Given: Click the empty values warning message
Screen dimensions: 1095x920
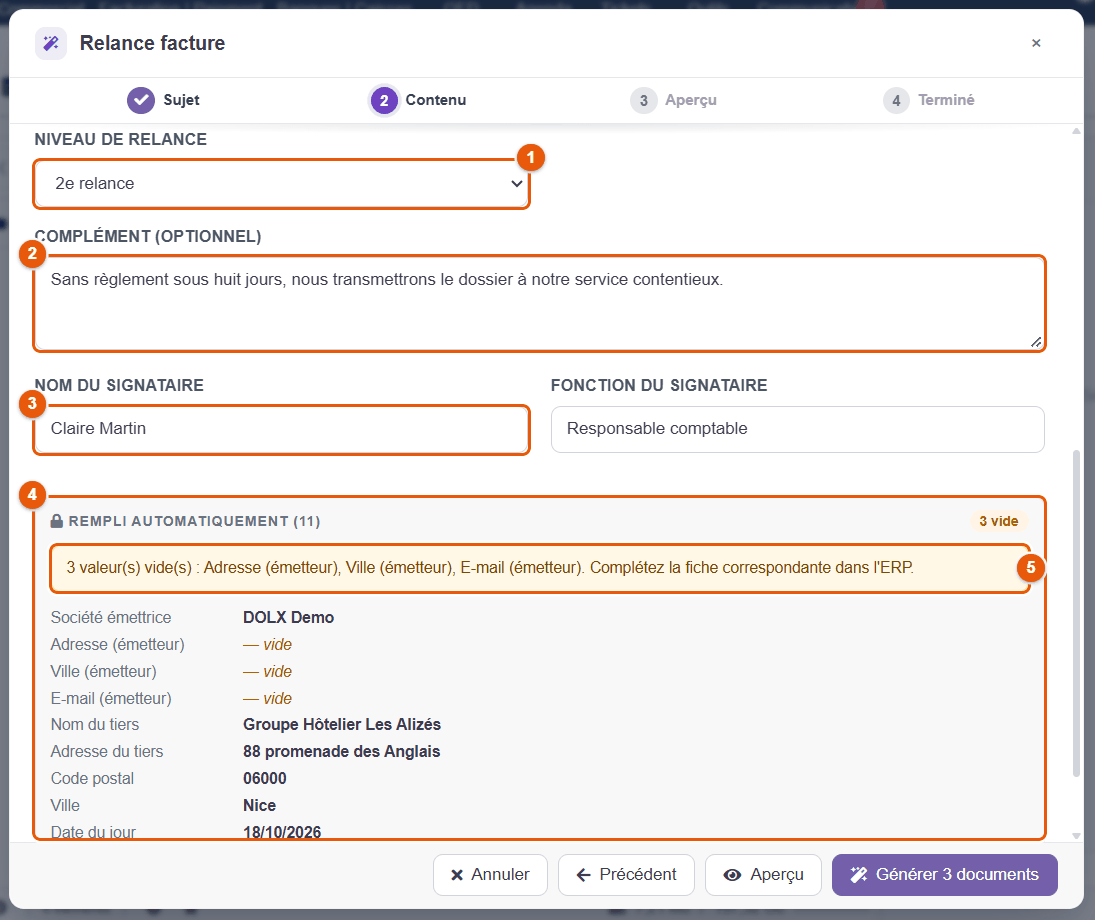Looking at the screenshot, I should (x=539, y=568).
